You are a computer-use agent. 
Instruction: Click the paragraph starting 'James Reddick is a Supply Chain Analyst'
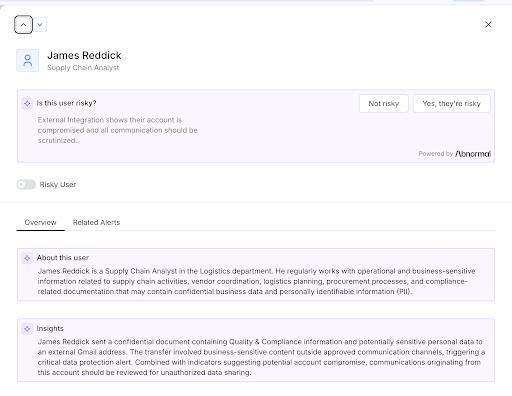click(x=256, y=281)
